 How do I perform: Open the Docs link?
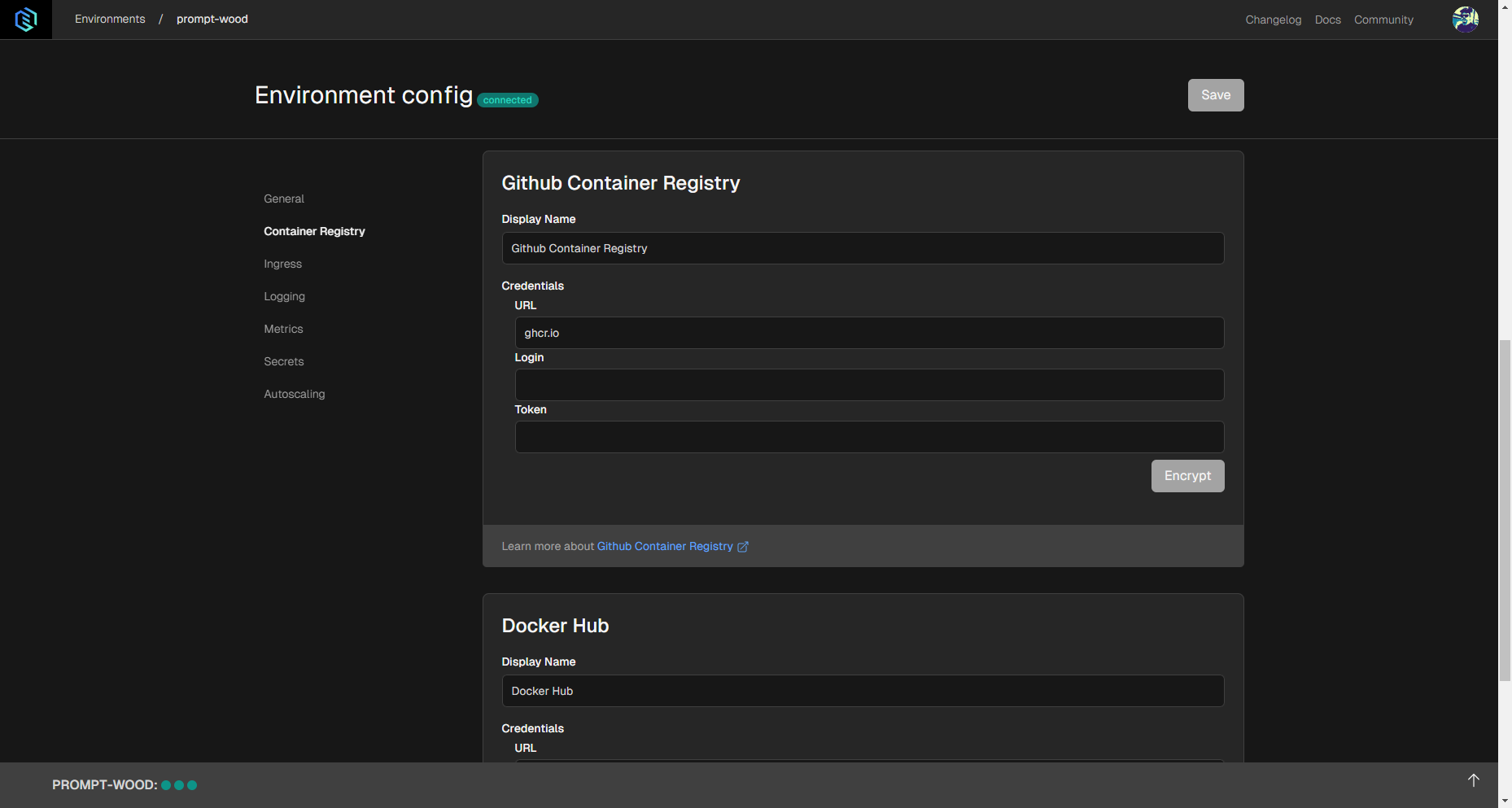pos(1327,20)
